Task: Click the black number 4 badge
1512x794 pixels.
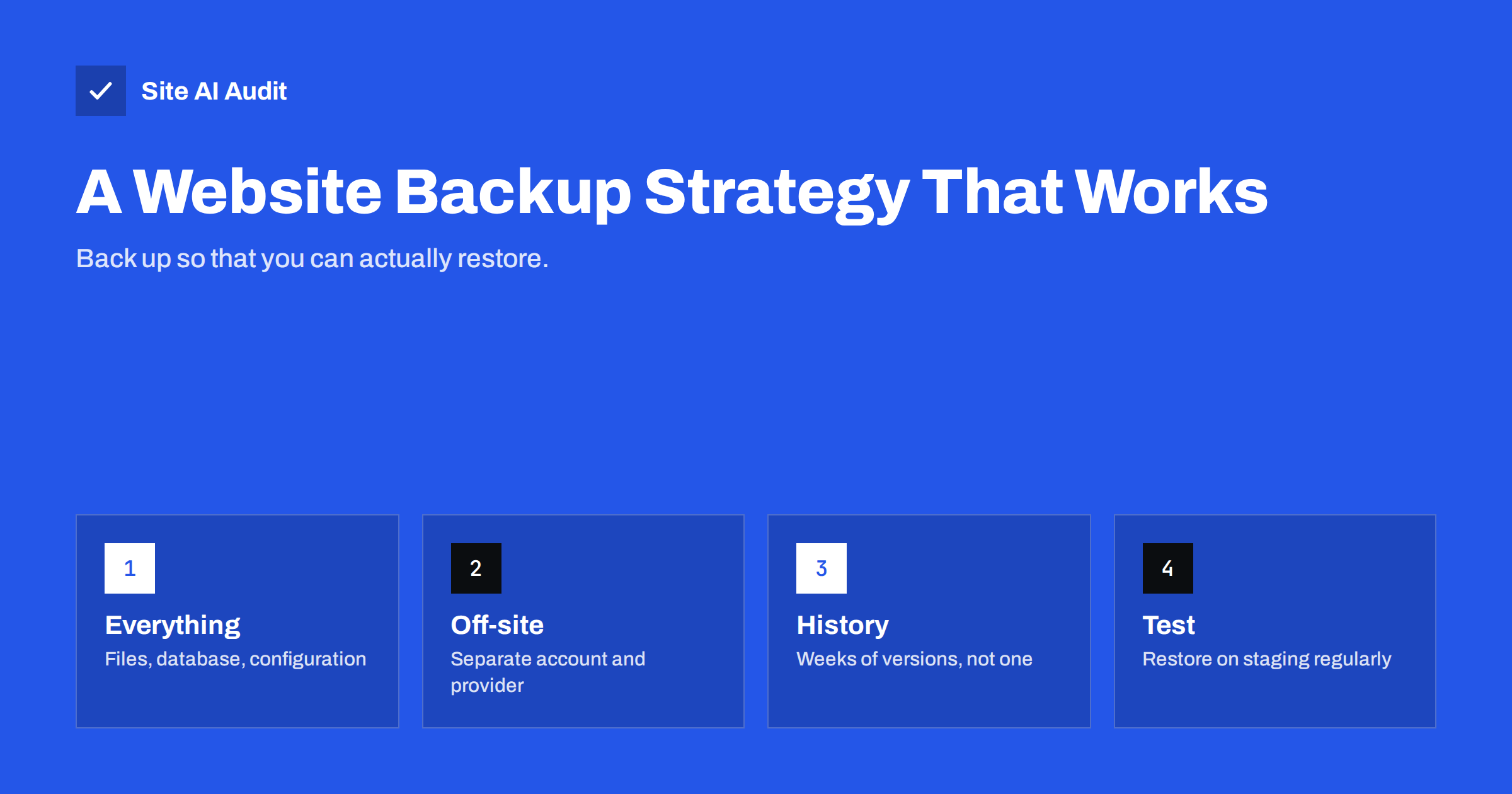Action: point(1168,568)
